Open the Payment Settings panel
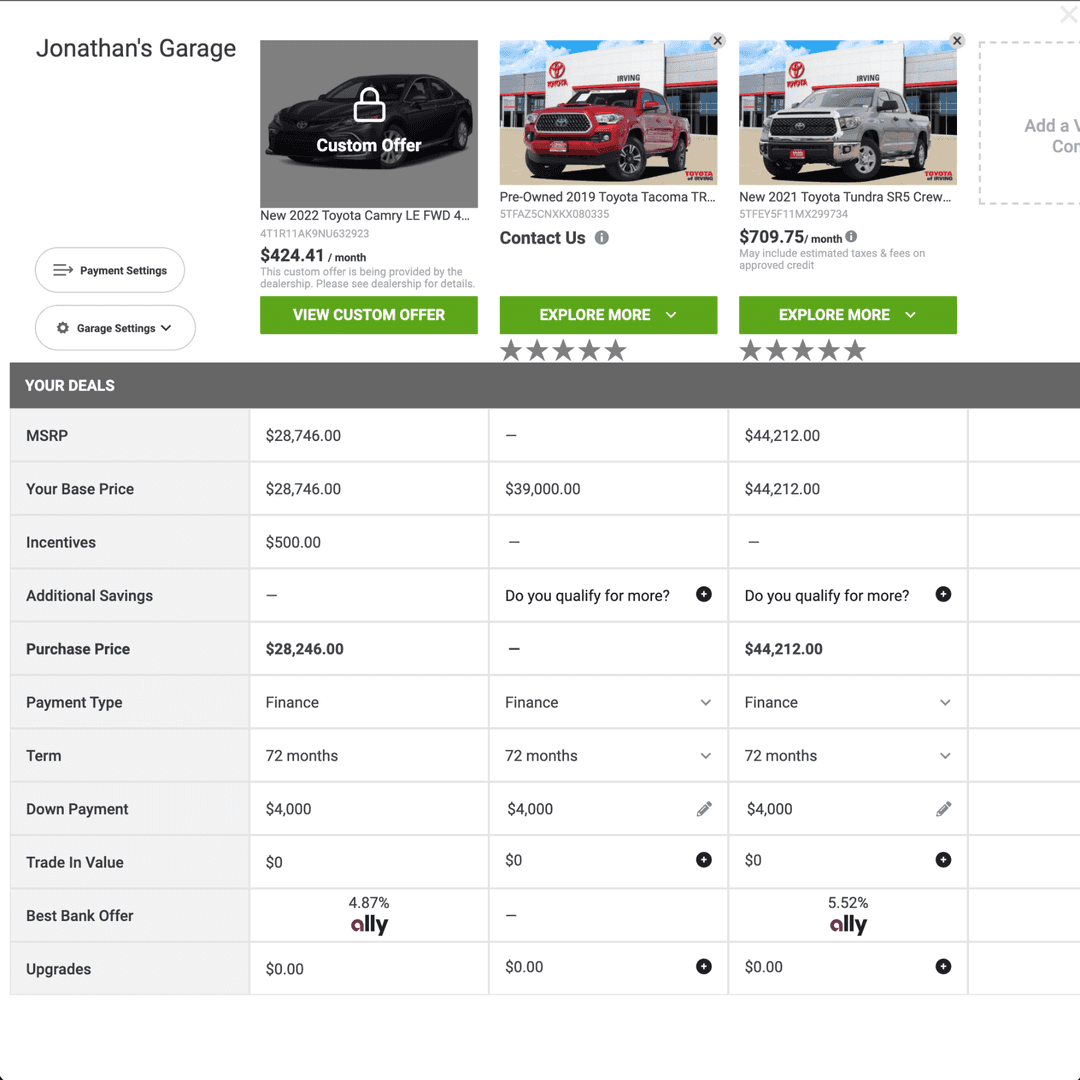The width and height of the screenshot is (1080, 1080). click(110, 270)
